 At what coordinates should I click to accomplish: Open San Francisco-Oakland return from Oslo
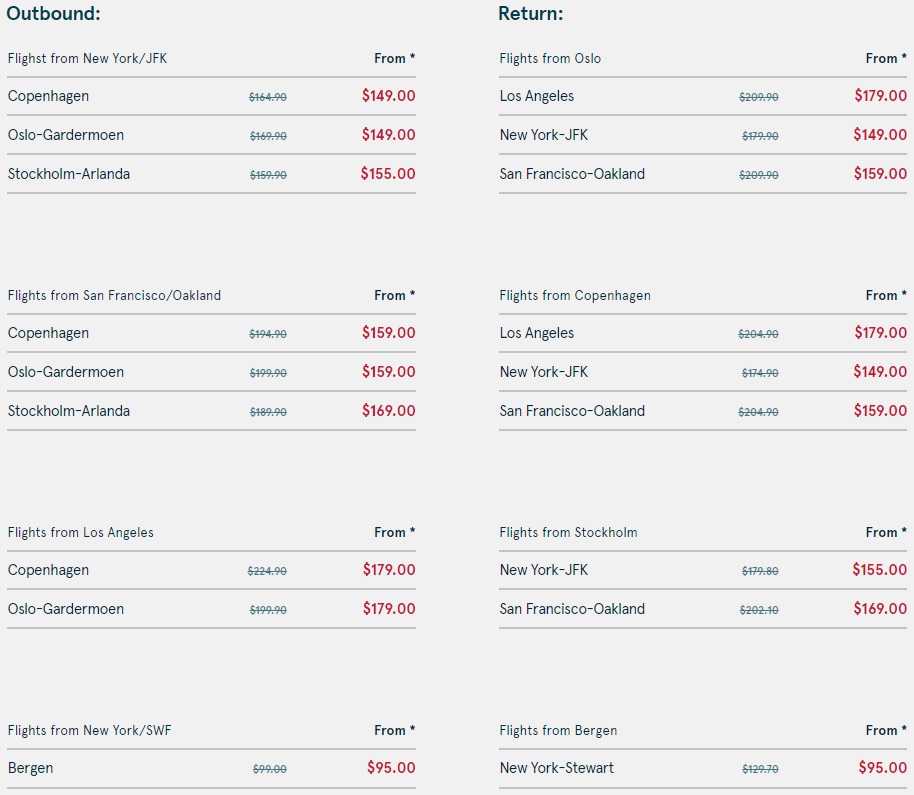click(x=572, y=174)
